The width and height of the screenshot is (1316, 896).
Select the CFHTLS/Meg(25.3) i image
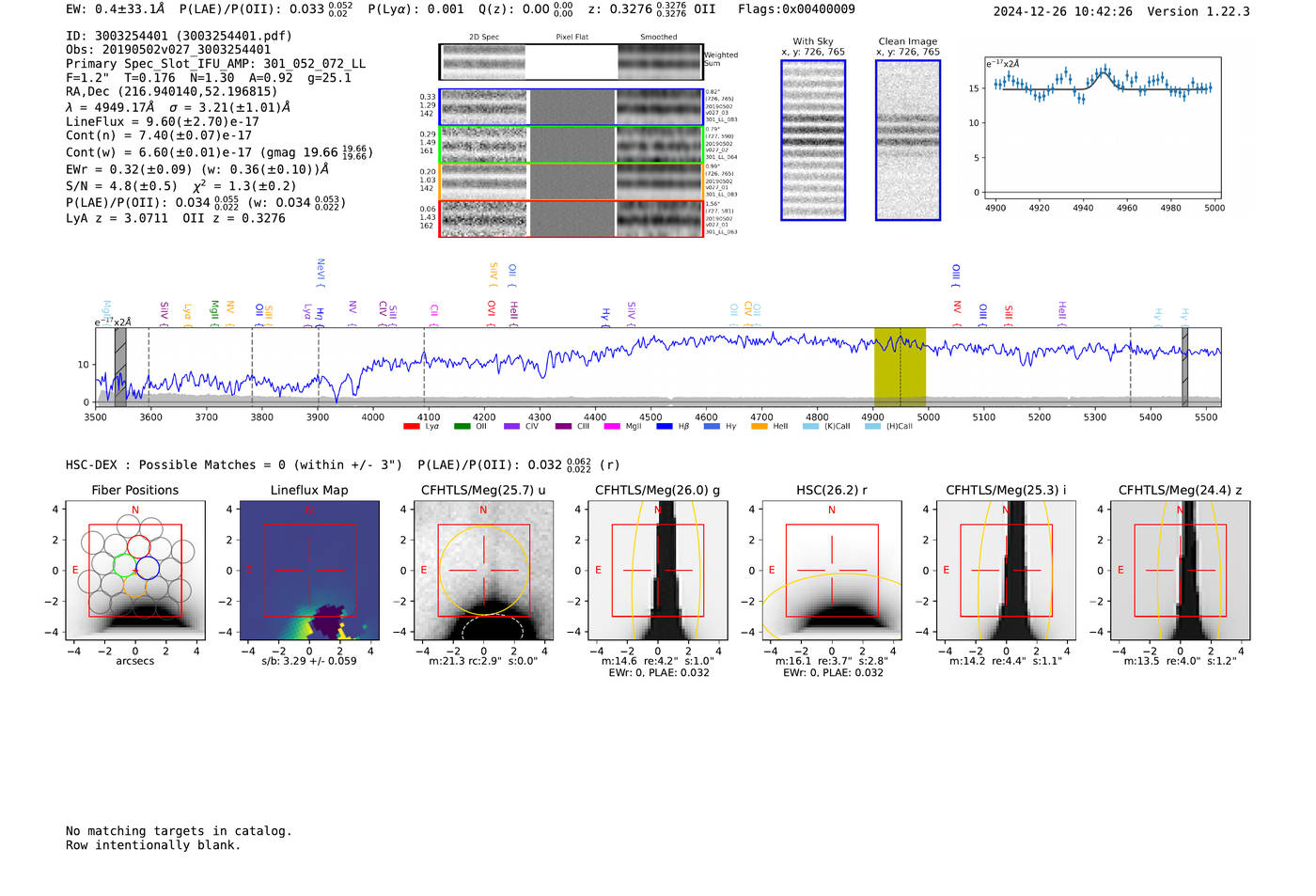[x=1006, y=571]
